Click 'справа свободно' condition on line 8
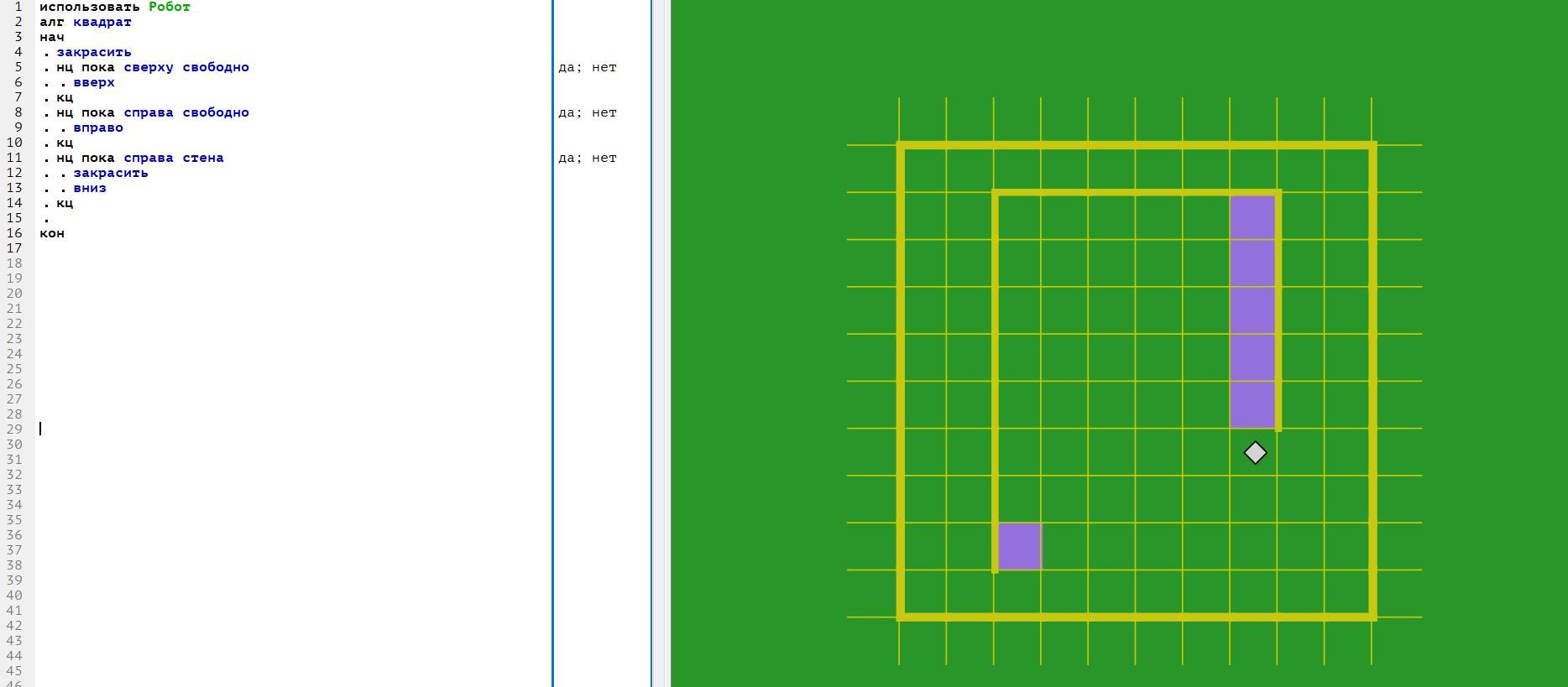The width and height of the screenshot is (1568, 687). [186, 112]
